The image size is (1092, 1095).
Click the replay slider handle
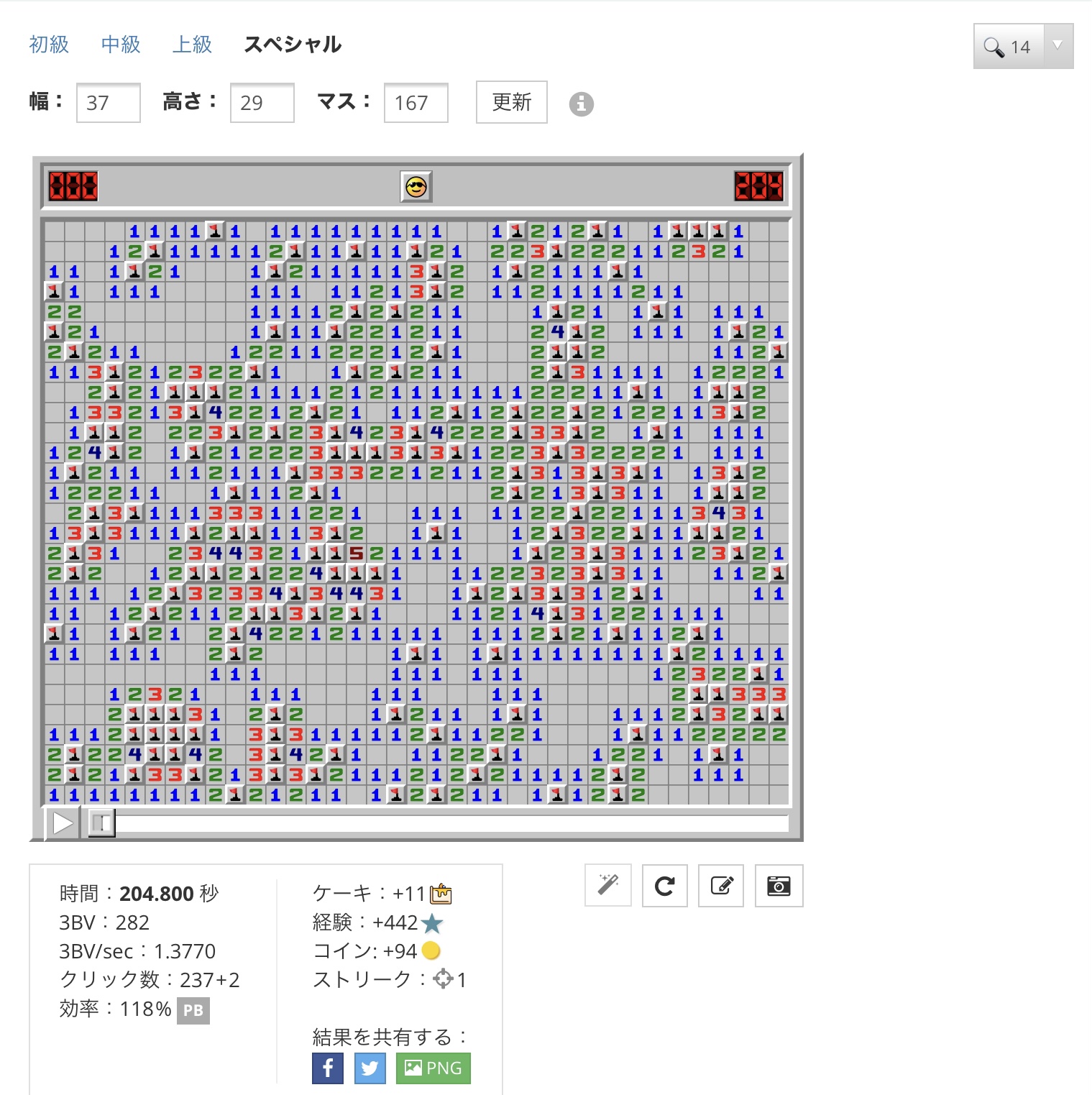(102, 823)
